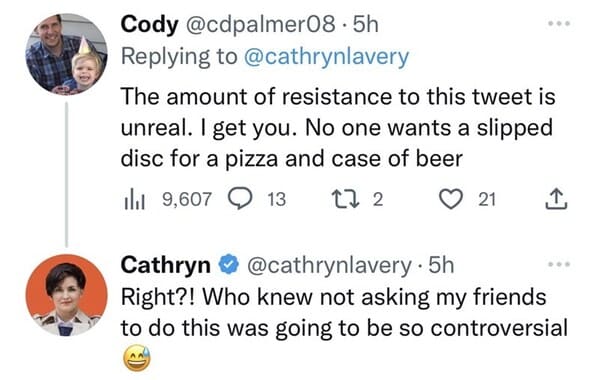Click Cathryn's blue verified badge
Viewport: 599px width, 380px height.
pos(228,265)
